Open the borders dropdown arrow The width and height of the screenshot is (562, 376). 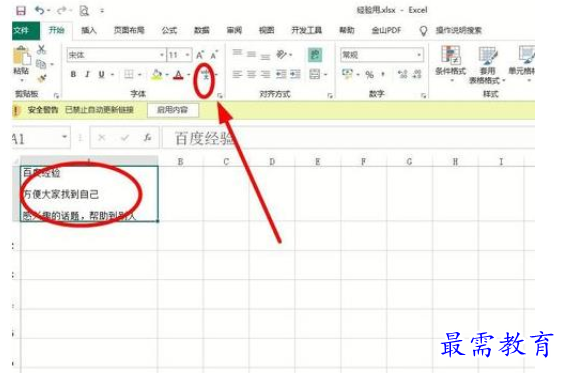[140, 75]
